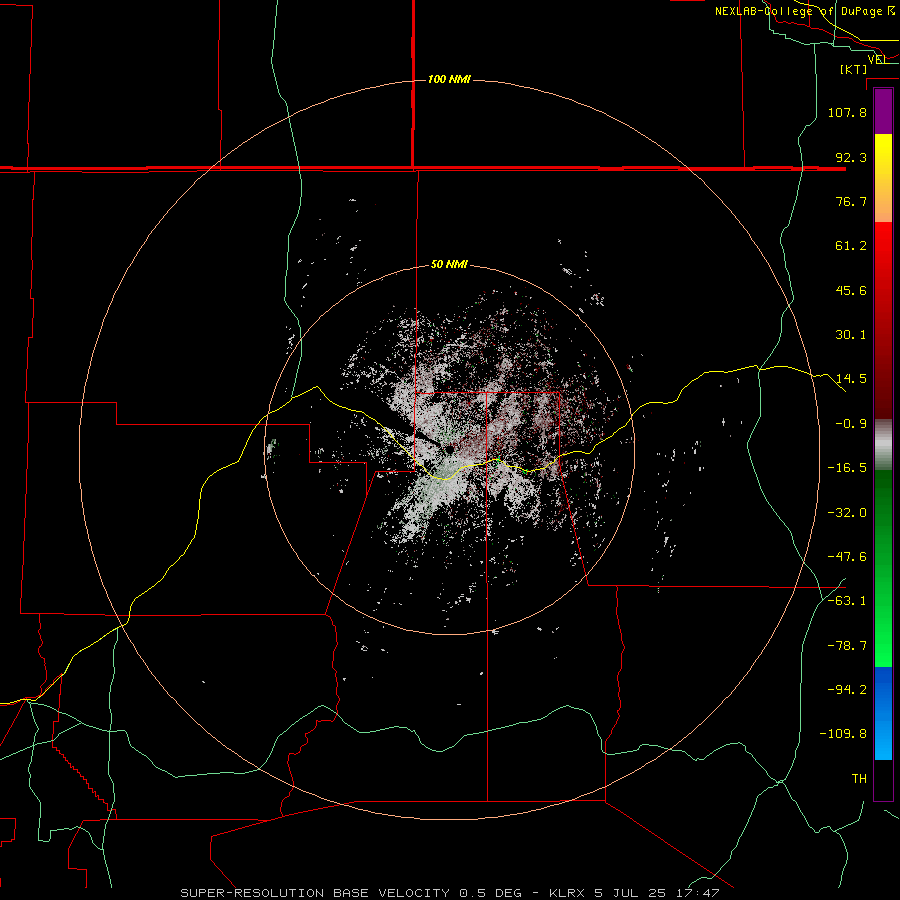Click the 50 NMI range ring label
900x900 pixels.
click(449, 265)
